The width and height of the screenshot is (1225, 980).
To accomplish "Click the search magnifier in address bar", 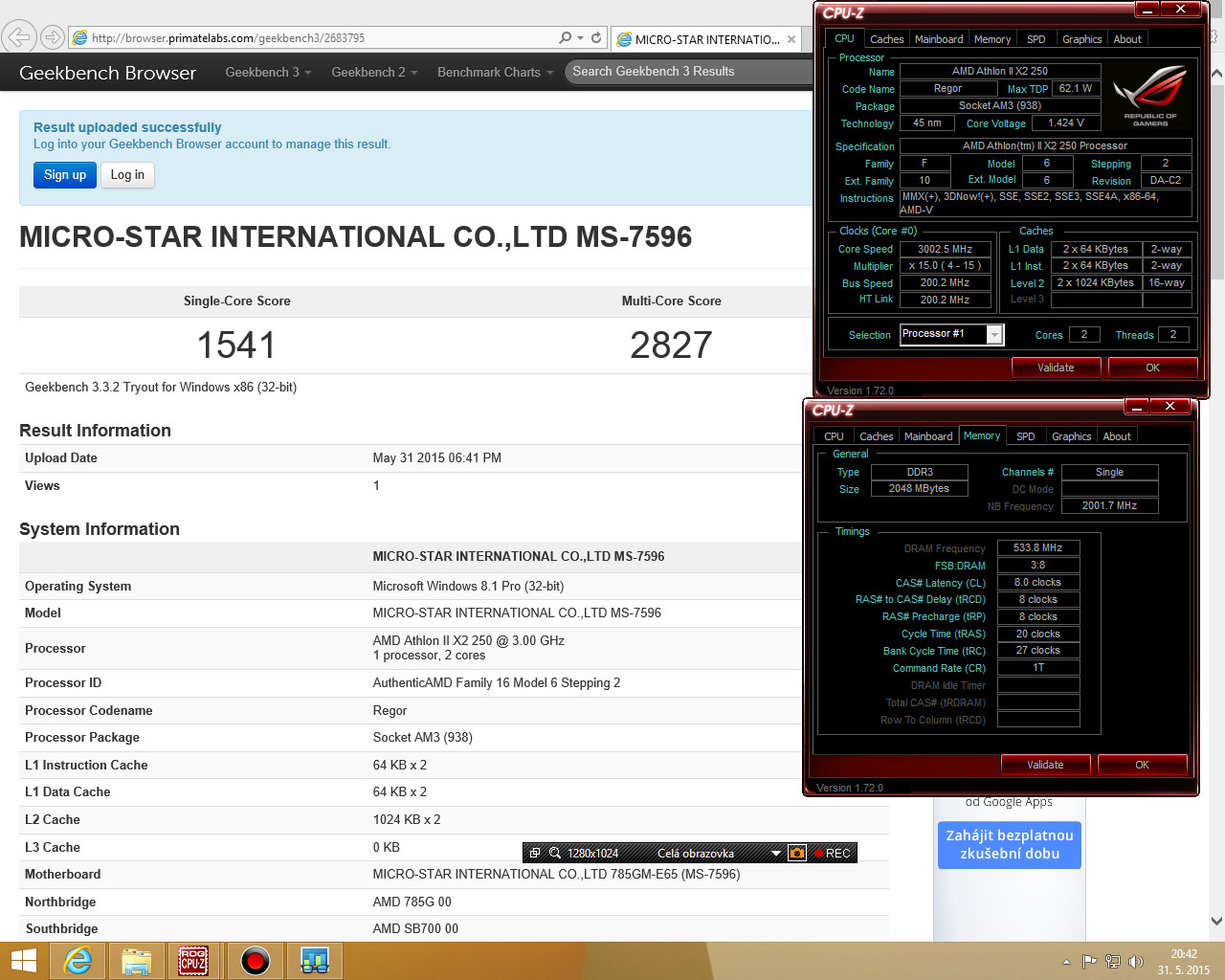I will pos(566,37).
